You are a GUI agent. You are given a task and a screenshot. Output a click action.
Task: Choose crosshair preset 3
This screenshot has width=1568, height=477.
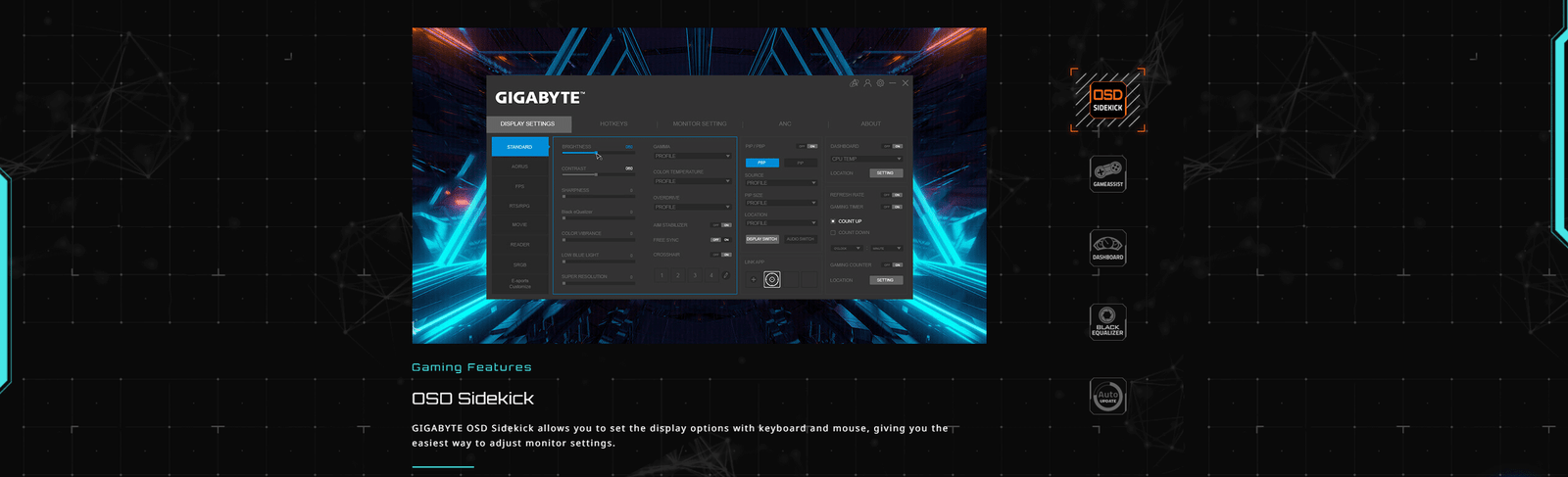coord(695,275)
